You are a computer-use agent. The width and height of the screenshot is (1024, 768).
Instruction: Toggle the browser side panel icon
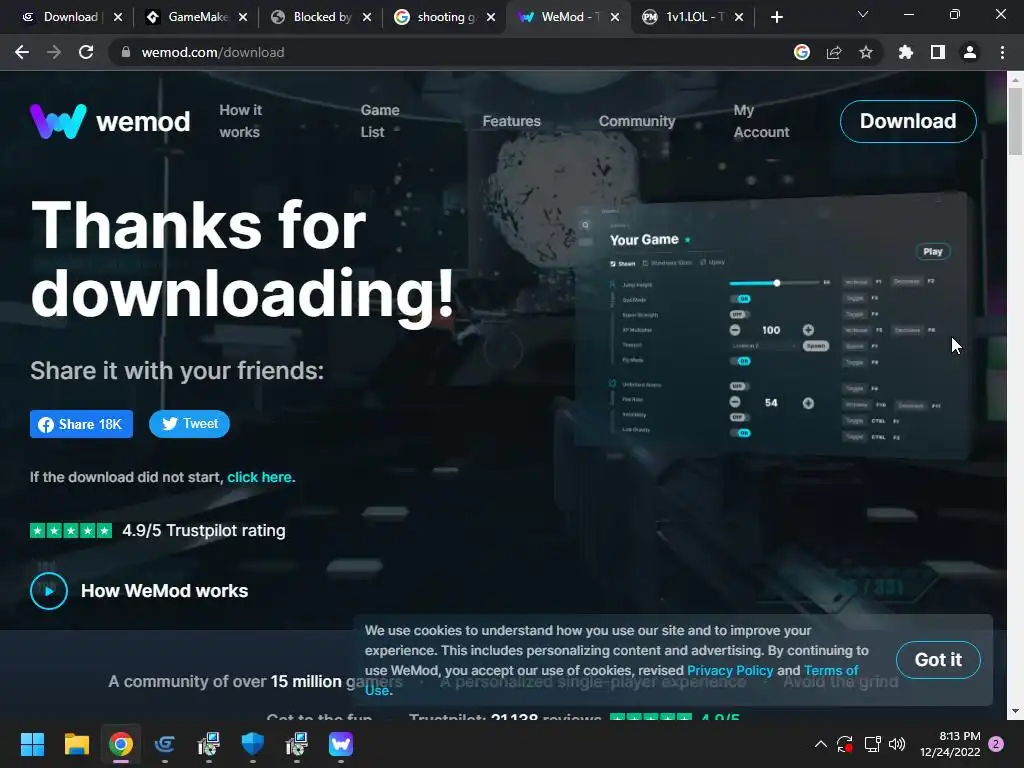[x=938, y=52]
